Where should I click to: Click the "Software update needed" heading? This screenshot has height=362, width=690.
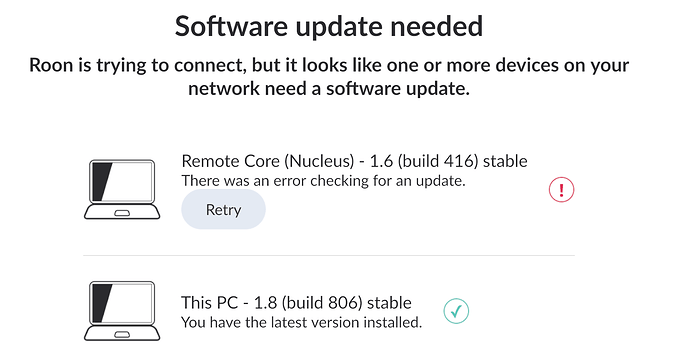pos(329,26)
